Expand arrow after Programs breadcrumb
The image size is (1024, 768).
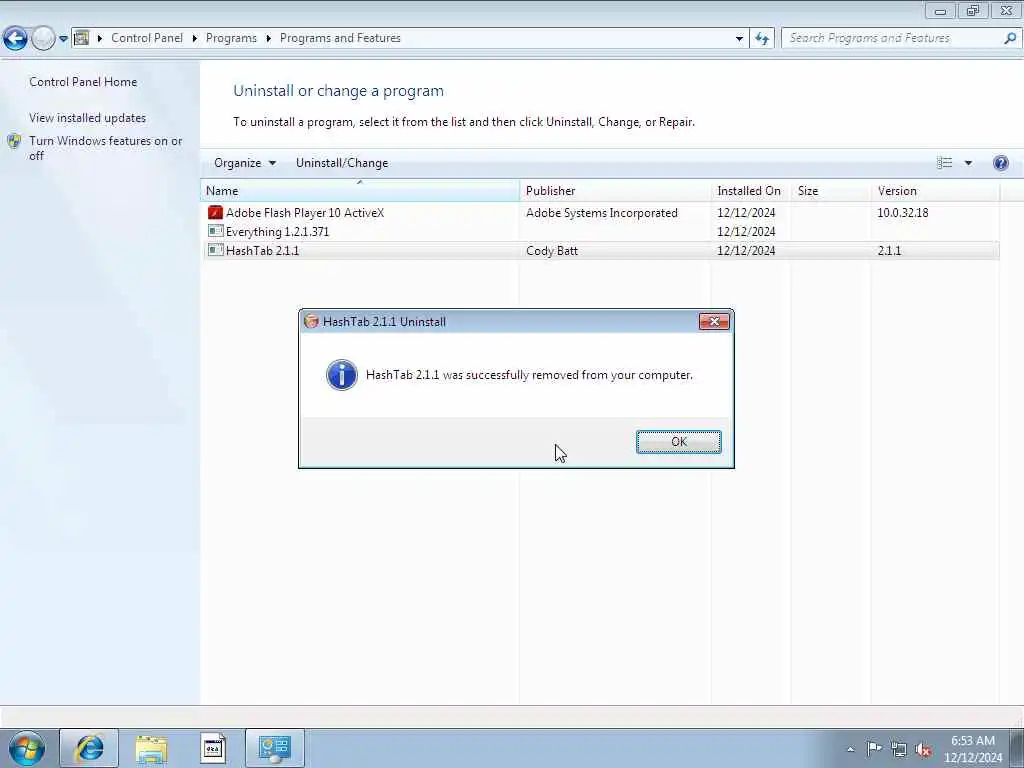268,38
